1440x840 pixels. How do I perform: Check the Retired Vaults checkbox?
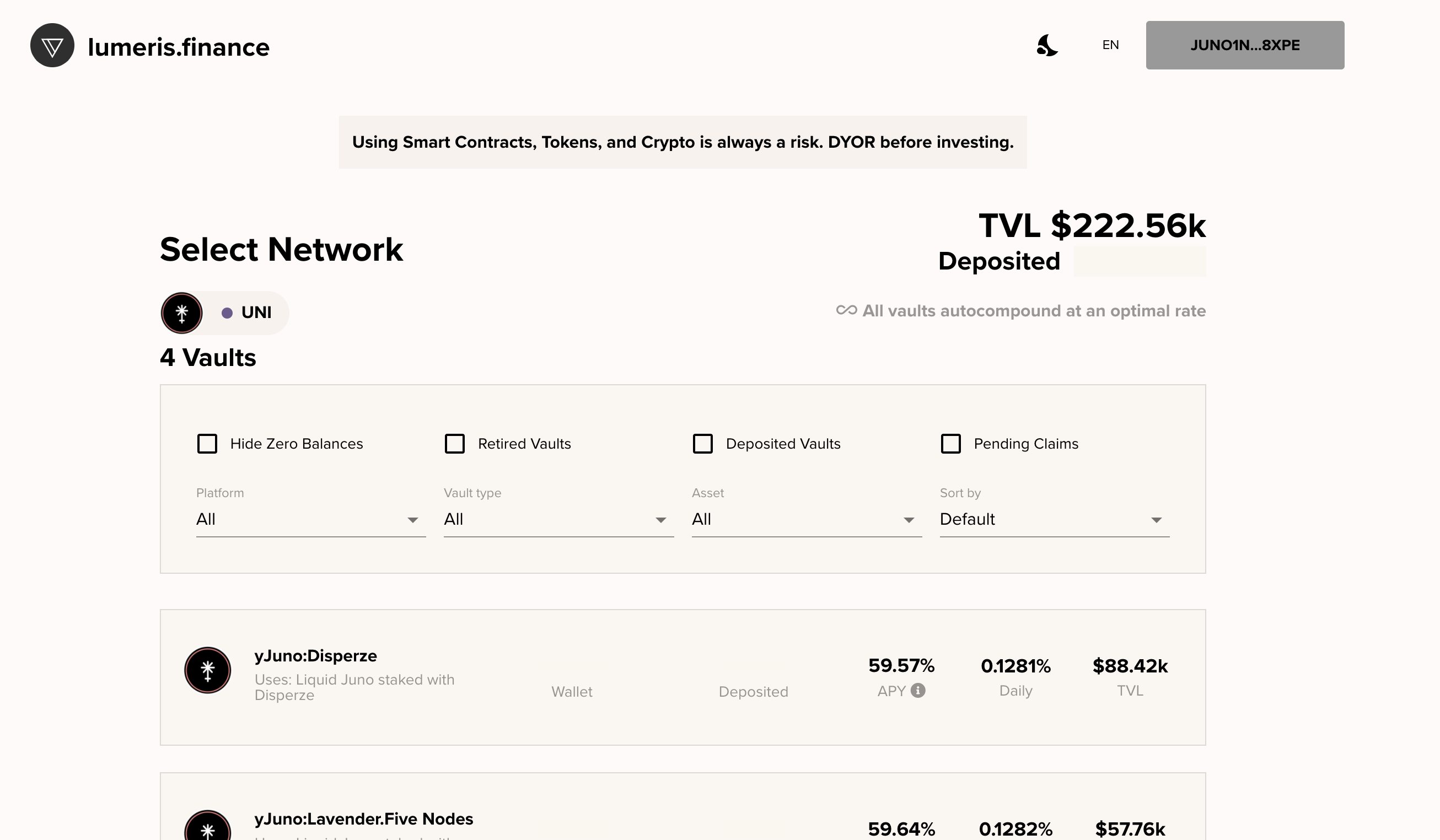click(x=455, y=444)
